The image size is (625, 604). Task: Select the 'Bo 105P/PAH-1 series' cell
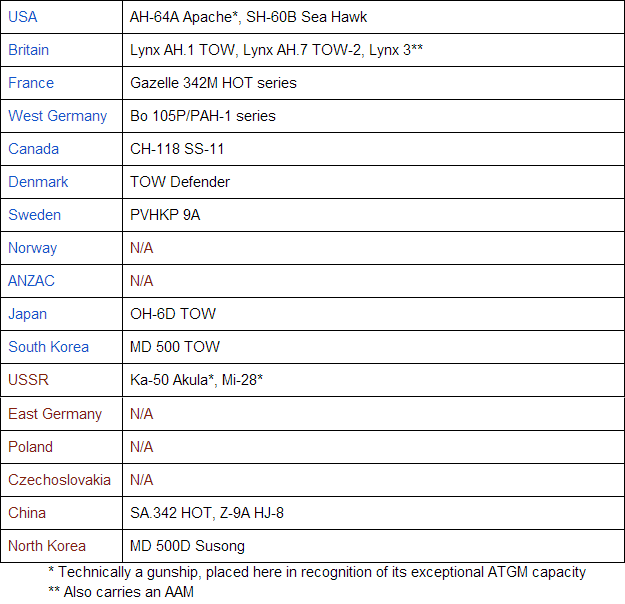pos(373,116)
